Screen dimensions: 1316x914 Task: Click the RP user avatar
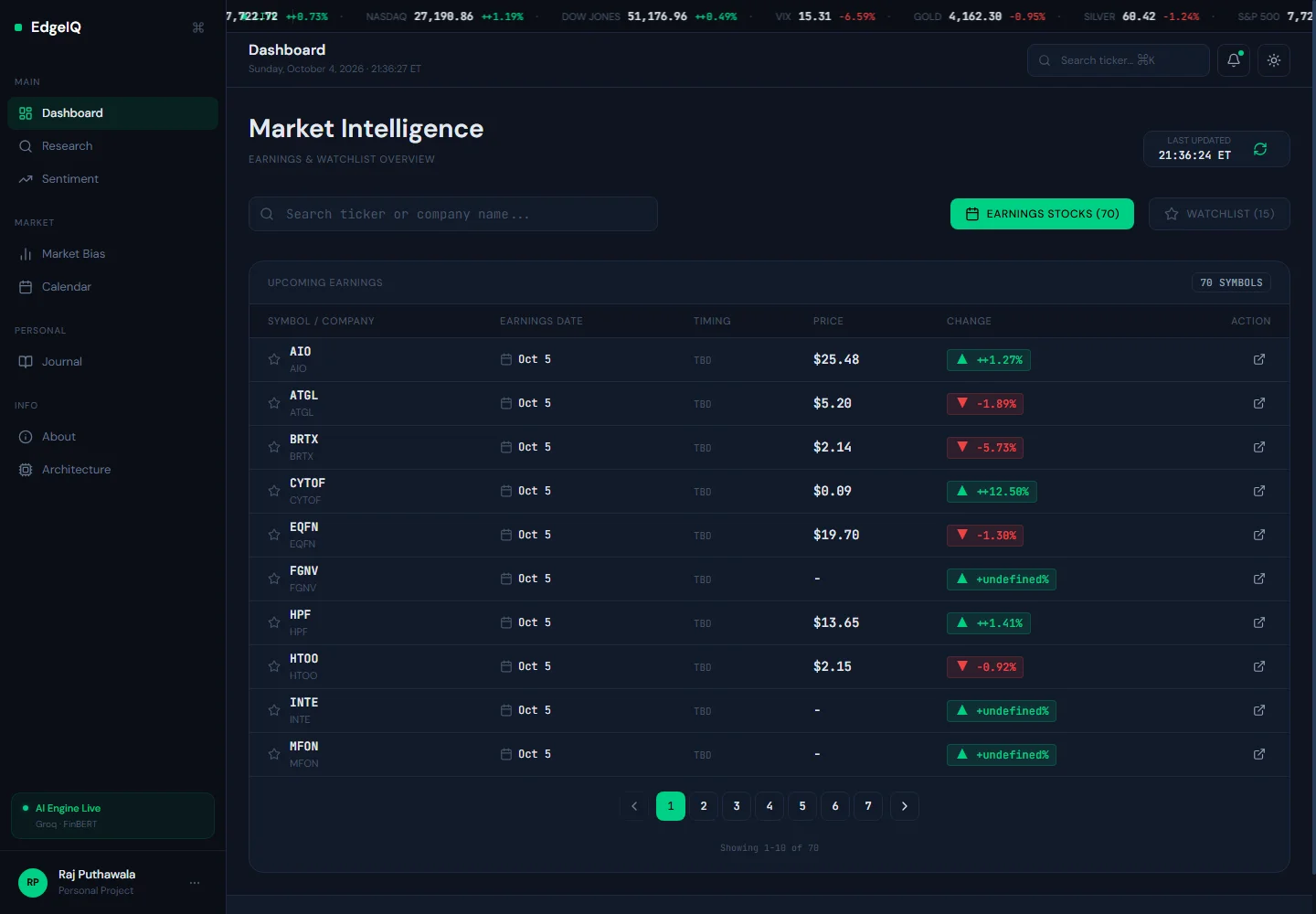(33, 883)
